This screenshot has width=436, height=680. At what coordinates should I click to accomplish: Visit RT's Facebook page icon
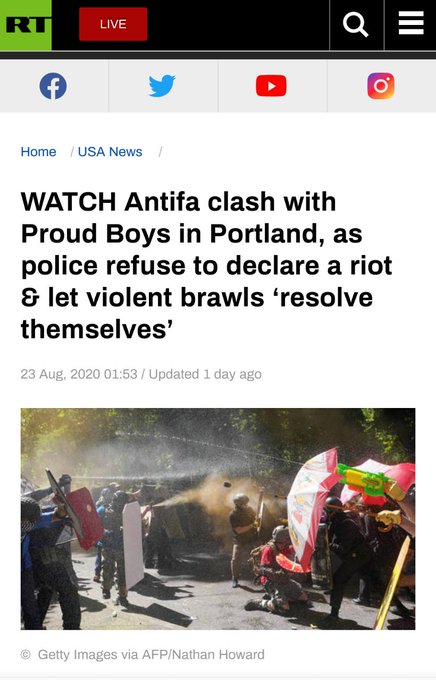(53, 86)
